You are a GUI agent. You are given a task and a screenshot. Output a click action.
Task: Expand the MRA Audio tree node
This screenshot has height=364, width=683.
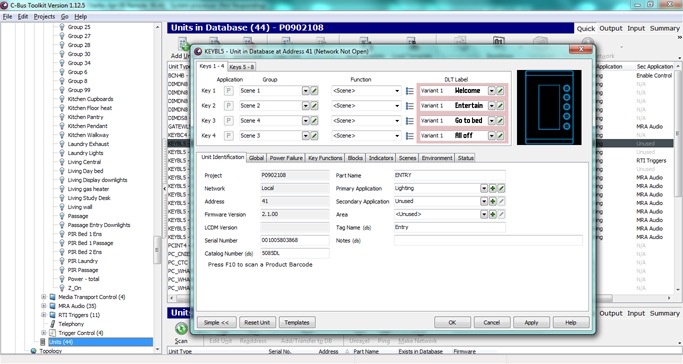[x=44, y=306]
